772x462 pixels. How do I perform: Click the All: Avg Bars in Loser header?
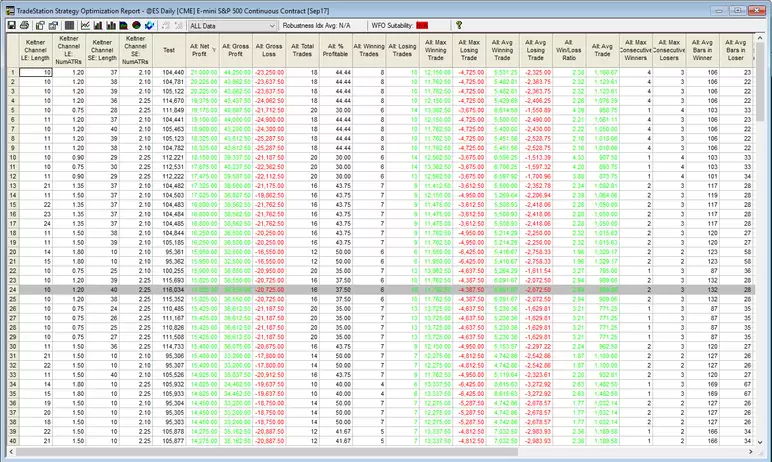point(736,50)
